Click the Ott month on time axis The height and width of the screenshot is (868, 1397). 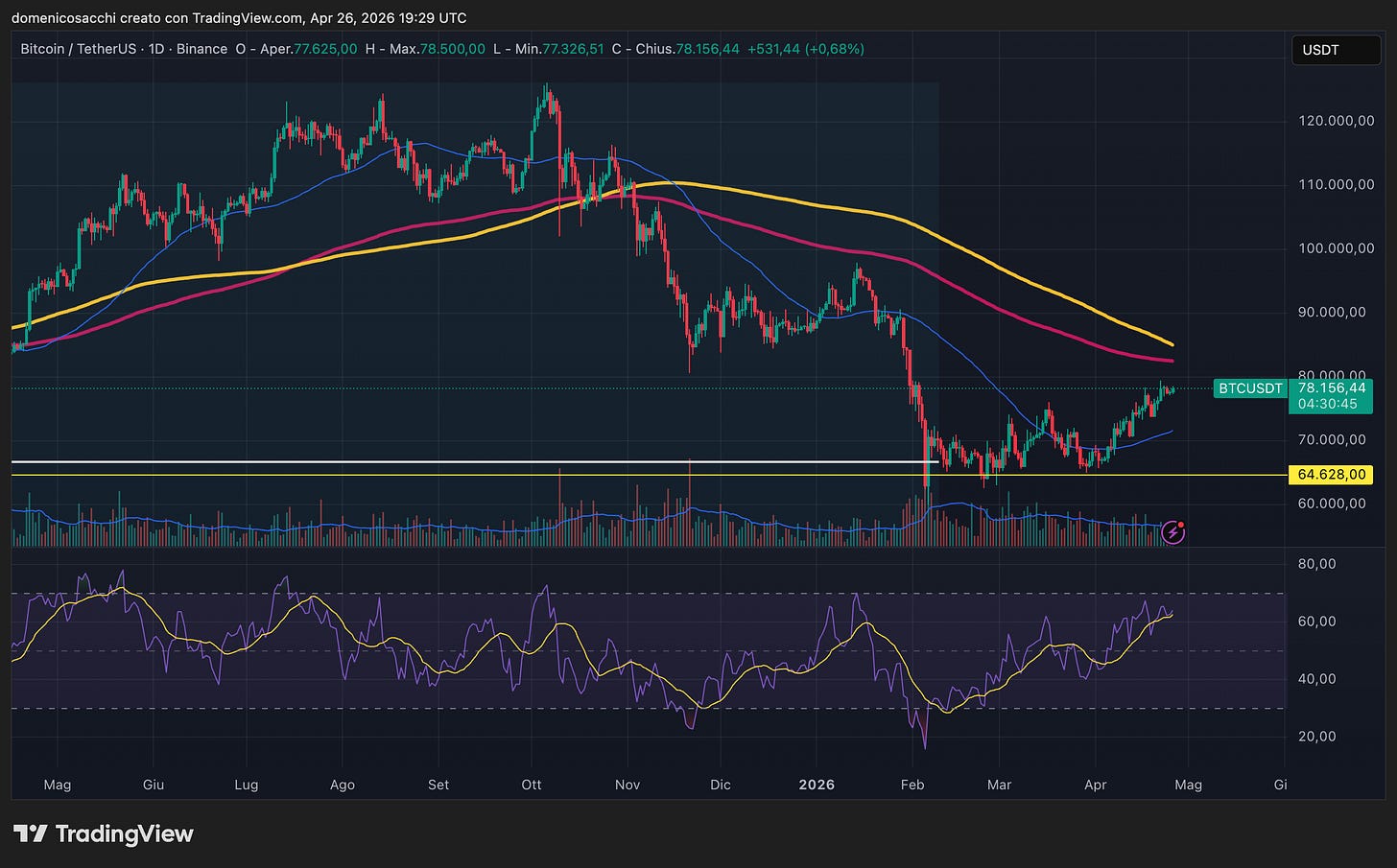coord(532,785)
